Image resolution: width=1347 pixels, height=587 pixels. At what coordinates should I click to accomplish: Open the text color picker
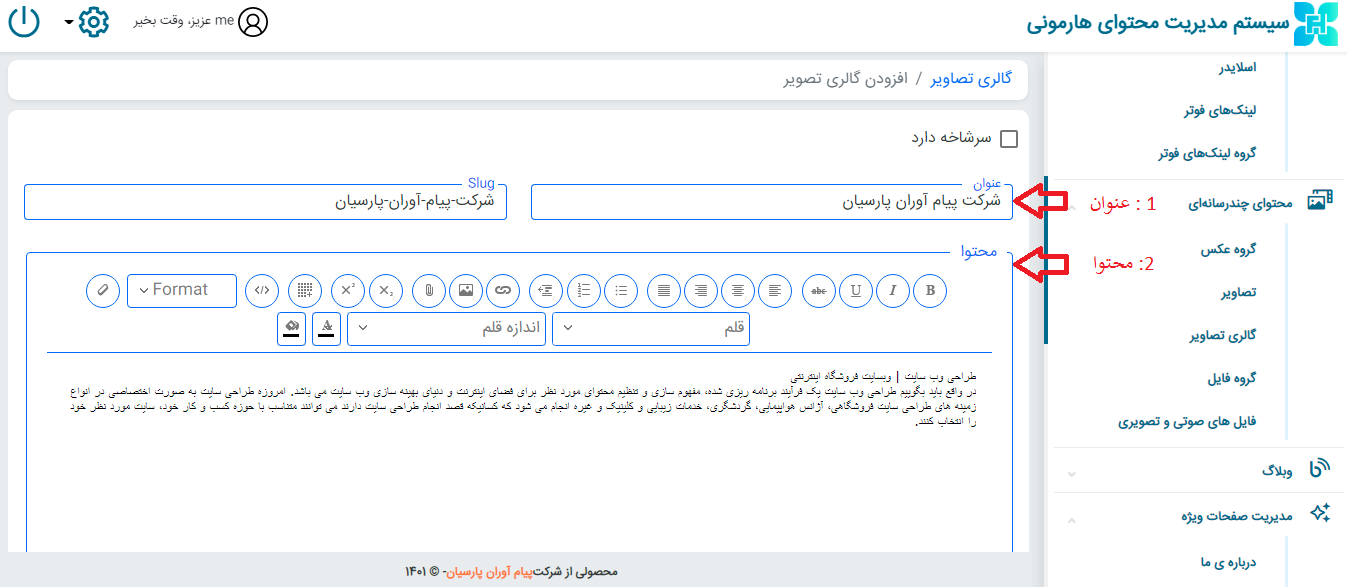tap(327, 329)
